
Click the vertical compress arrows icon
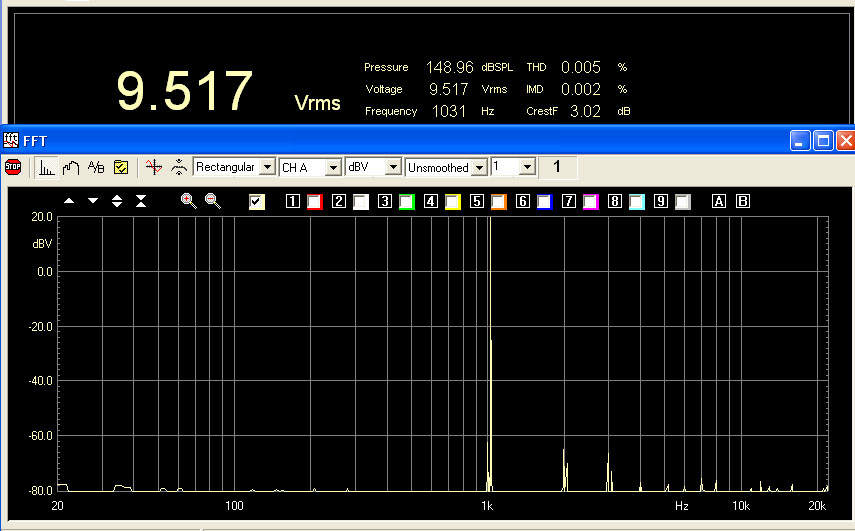click(141, 201)
